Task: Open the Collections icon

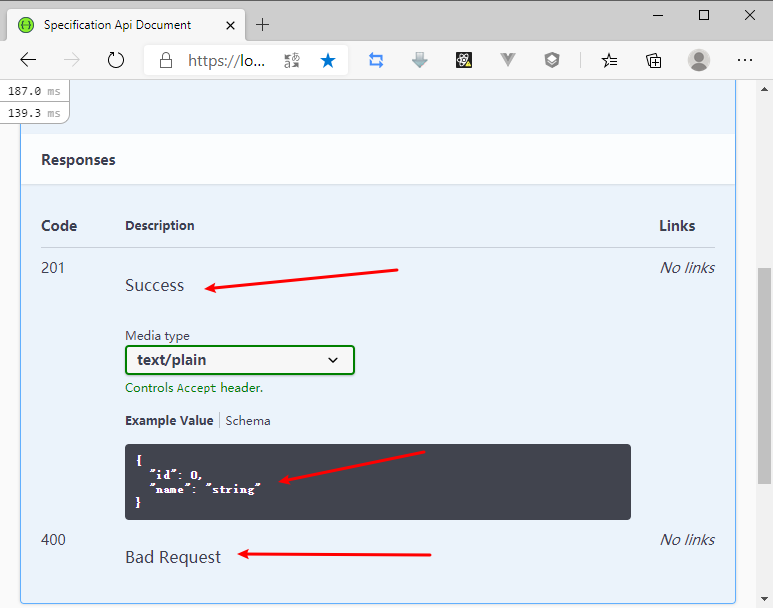Action: pos(654,60)
